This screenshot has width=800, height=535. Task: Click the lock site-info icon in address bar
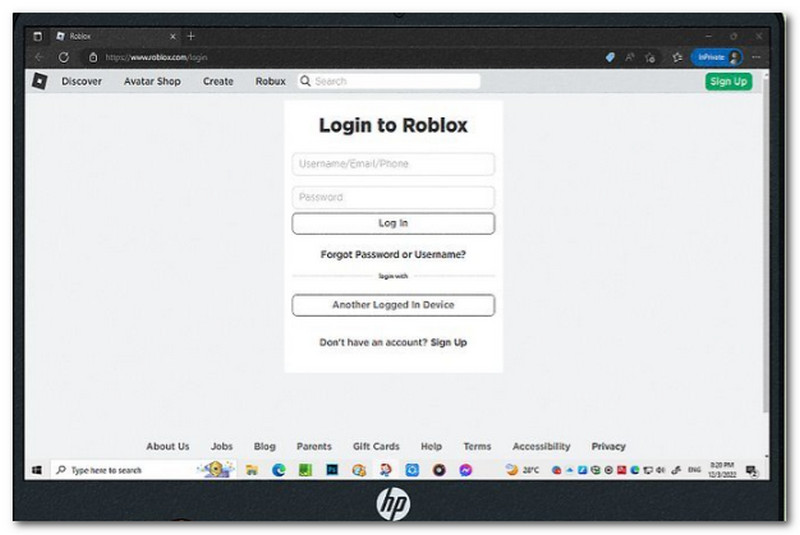pos(93,57)
